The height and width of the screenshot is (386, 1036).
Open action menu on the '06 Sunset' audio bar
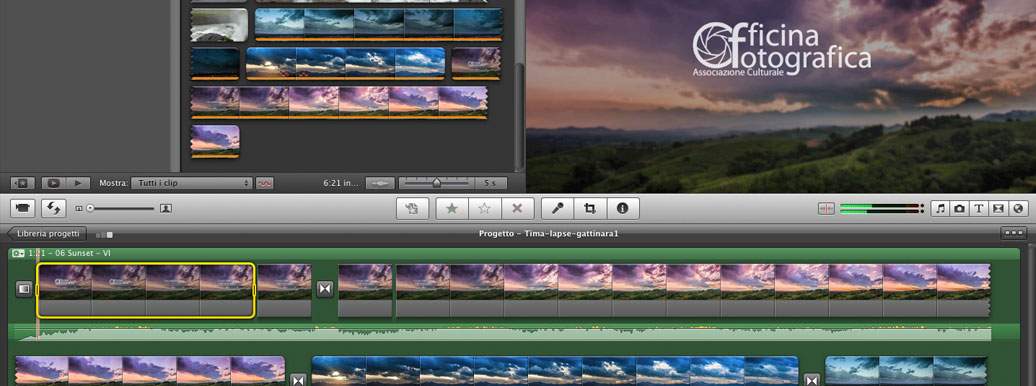pos(18,253)
